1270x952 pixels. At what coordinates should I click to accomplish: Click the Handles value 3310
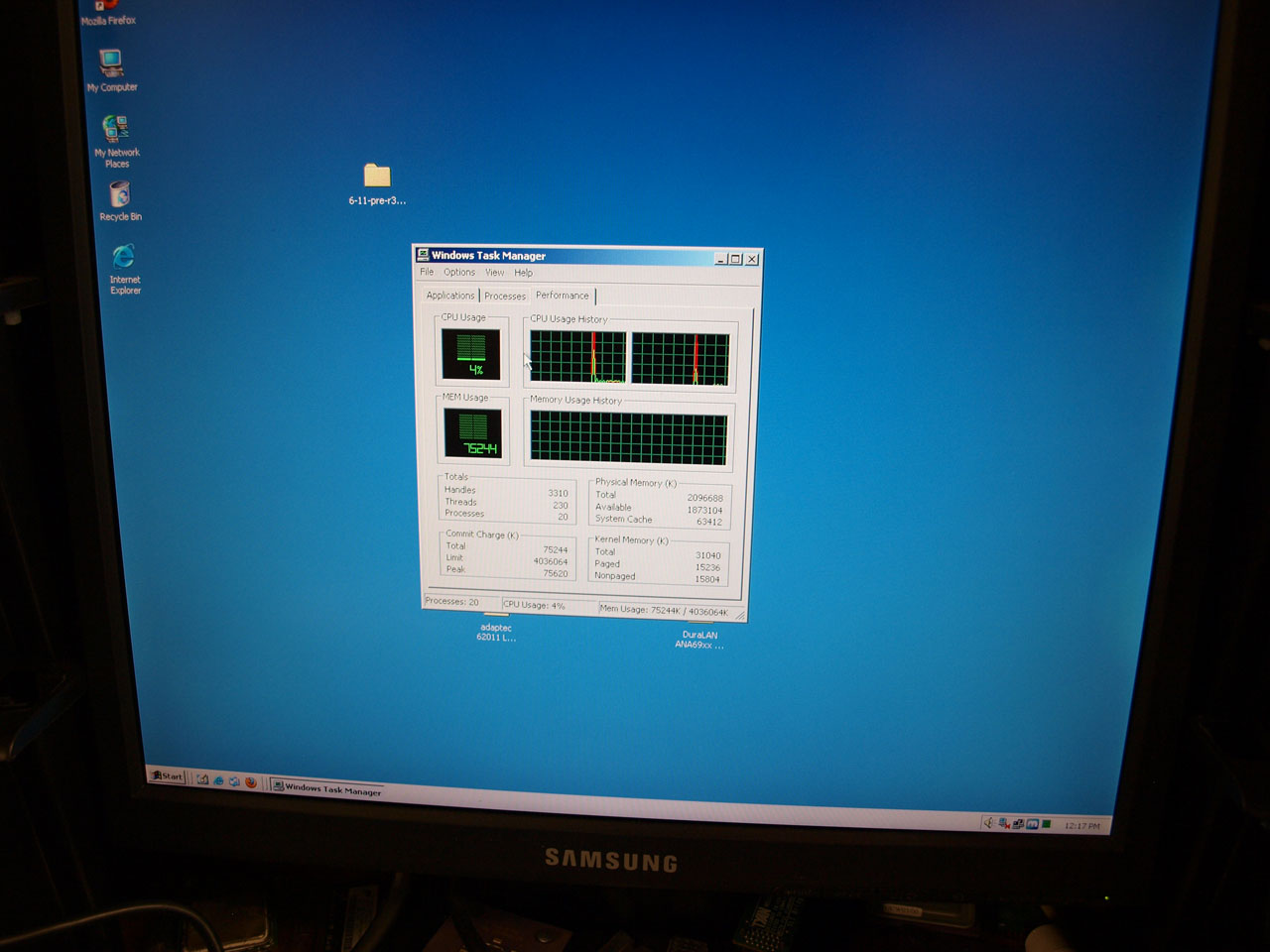558,493
